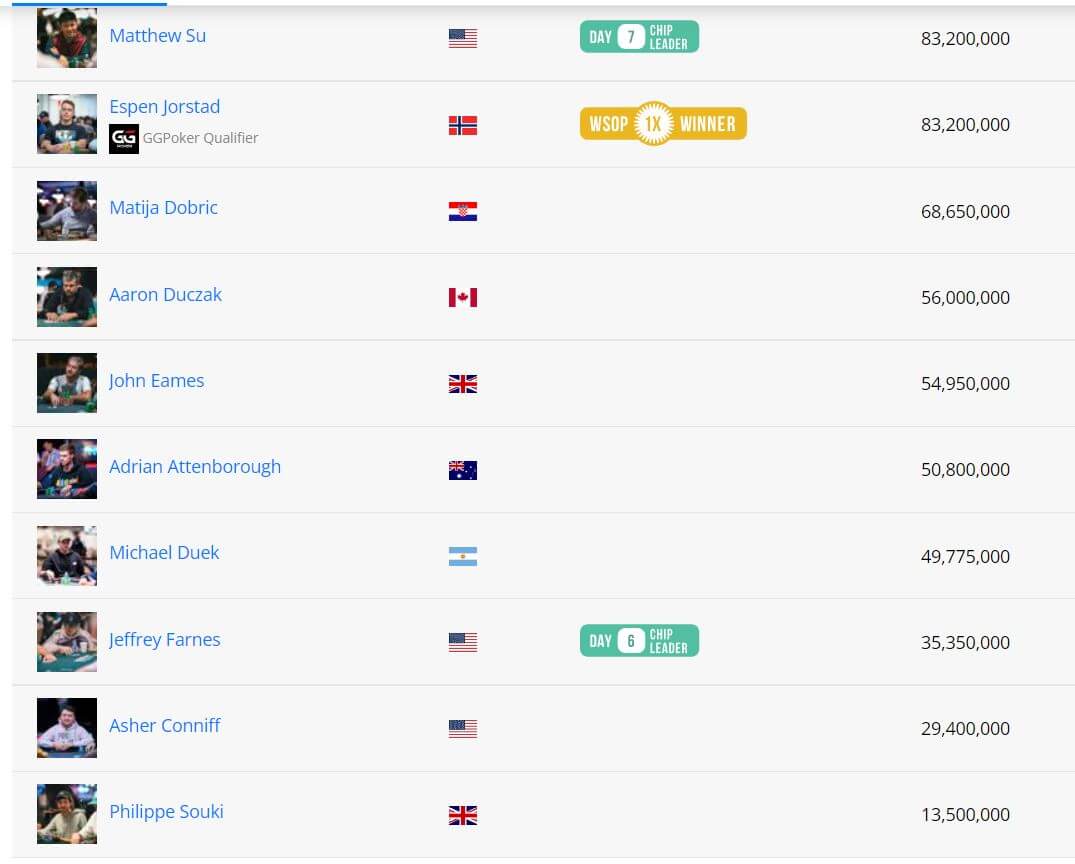This screenshot has height=864, width=1075.
Task: Open Matthew Su's player profile
Action: tap(157, 36)
